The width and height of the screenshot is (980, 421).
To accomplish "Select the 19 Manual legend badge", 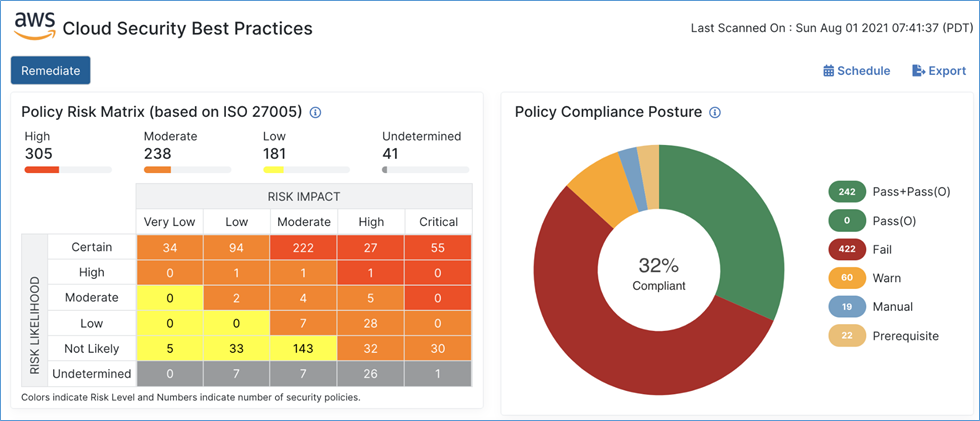I will pyautogui.click(x=847, y=307).
